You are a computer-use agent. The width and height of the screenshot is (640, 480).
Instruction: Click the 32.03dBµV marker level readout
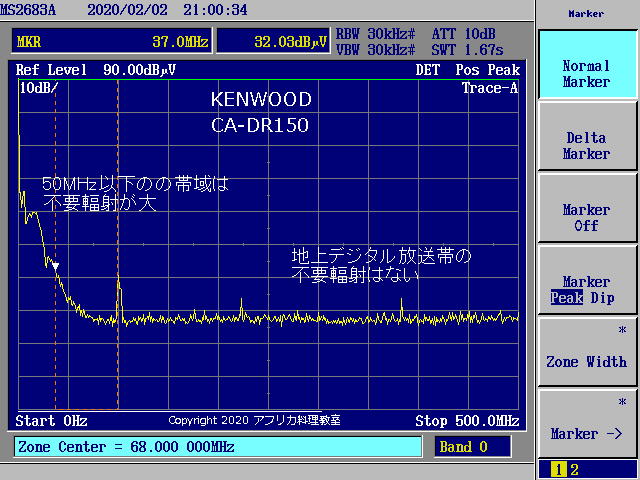pos(273,41)
